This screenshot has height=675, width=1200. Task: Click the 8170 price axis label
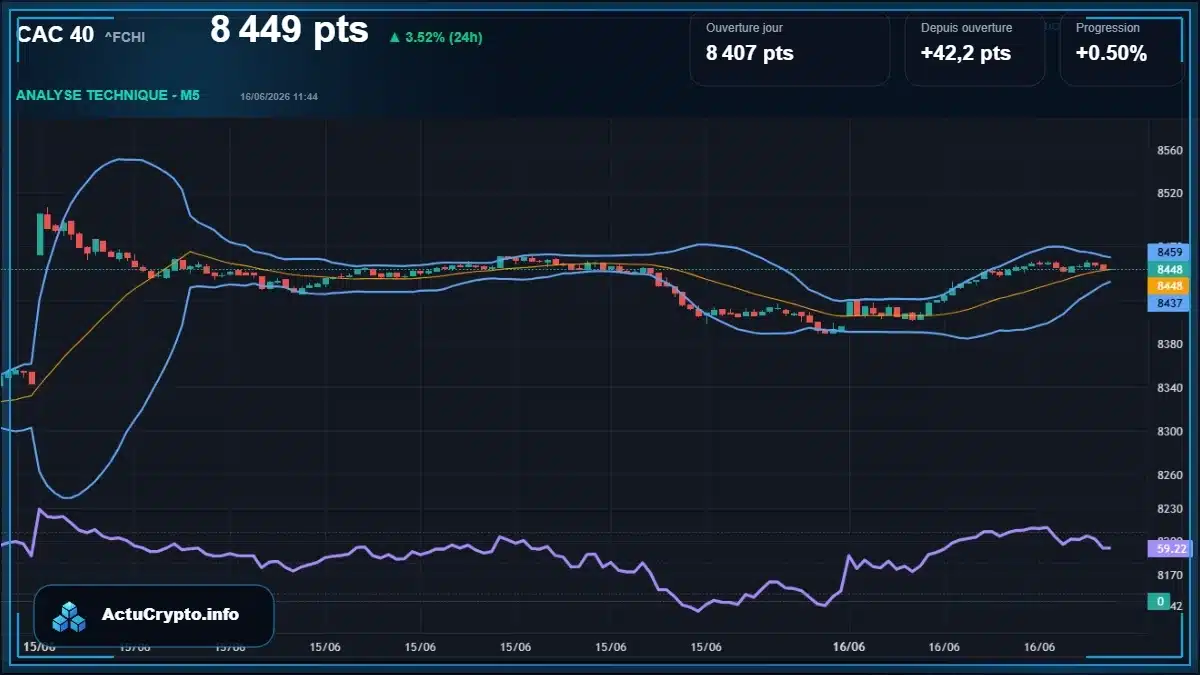pyautogui.click(x=1169, y=575)
